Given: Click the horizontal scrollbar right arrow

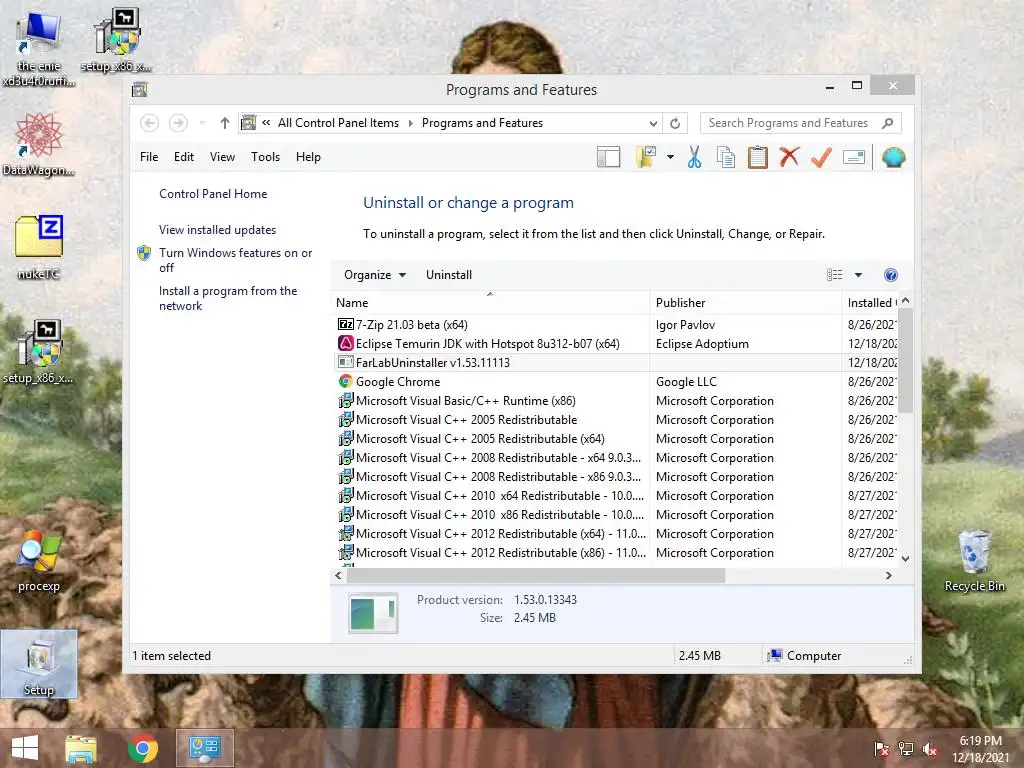Looking at the screenshot, I should tap(888, 575).
